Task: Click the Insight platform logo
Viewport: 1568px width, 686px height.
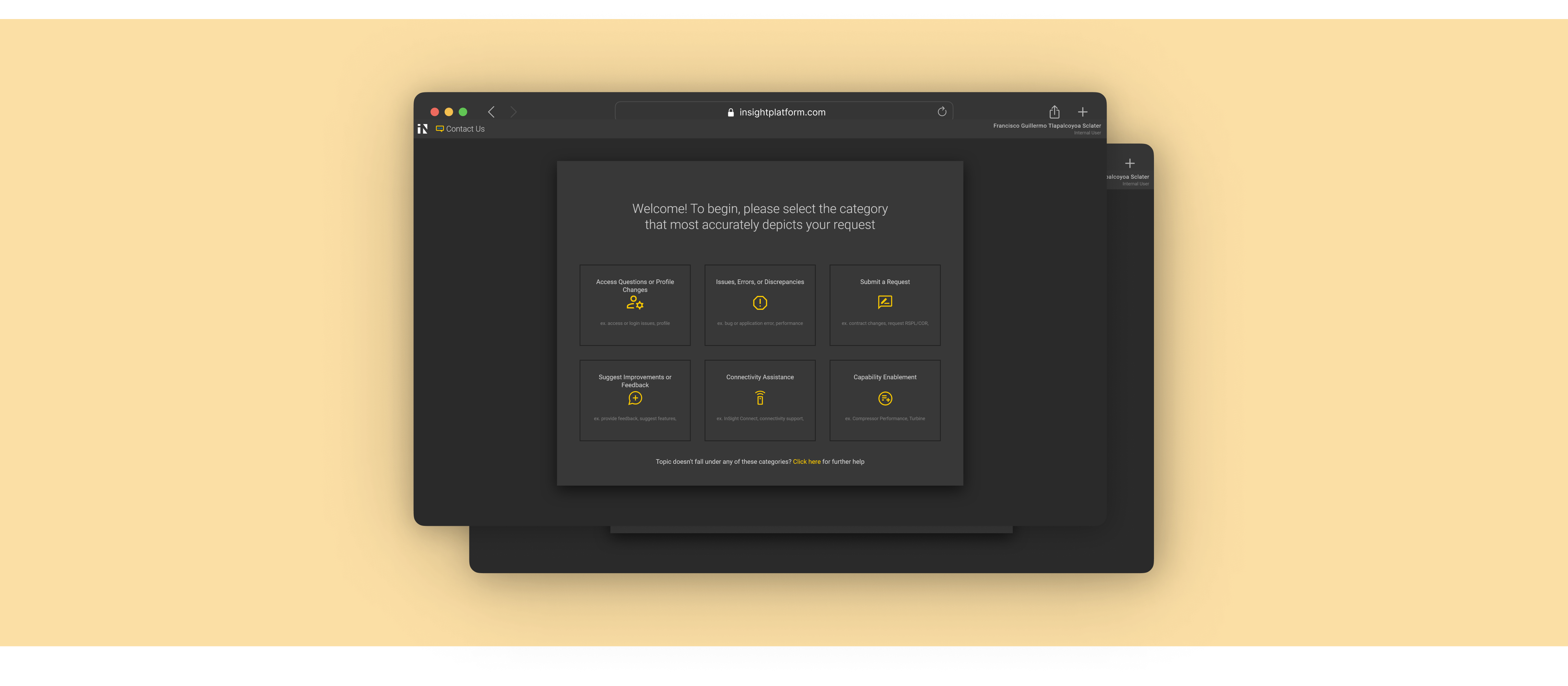Action: [x=423, y=128]
